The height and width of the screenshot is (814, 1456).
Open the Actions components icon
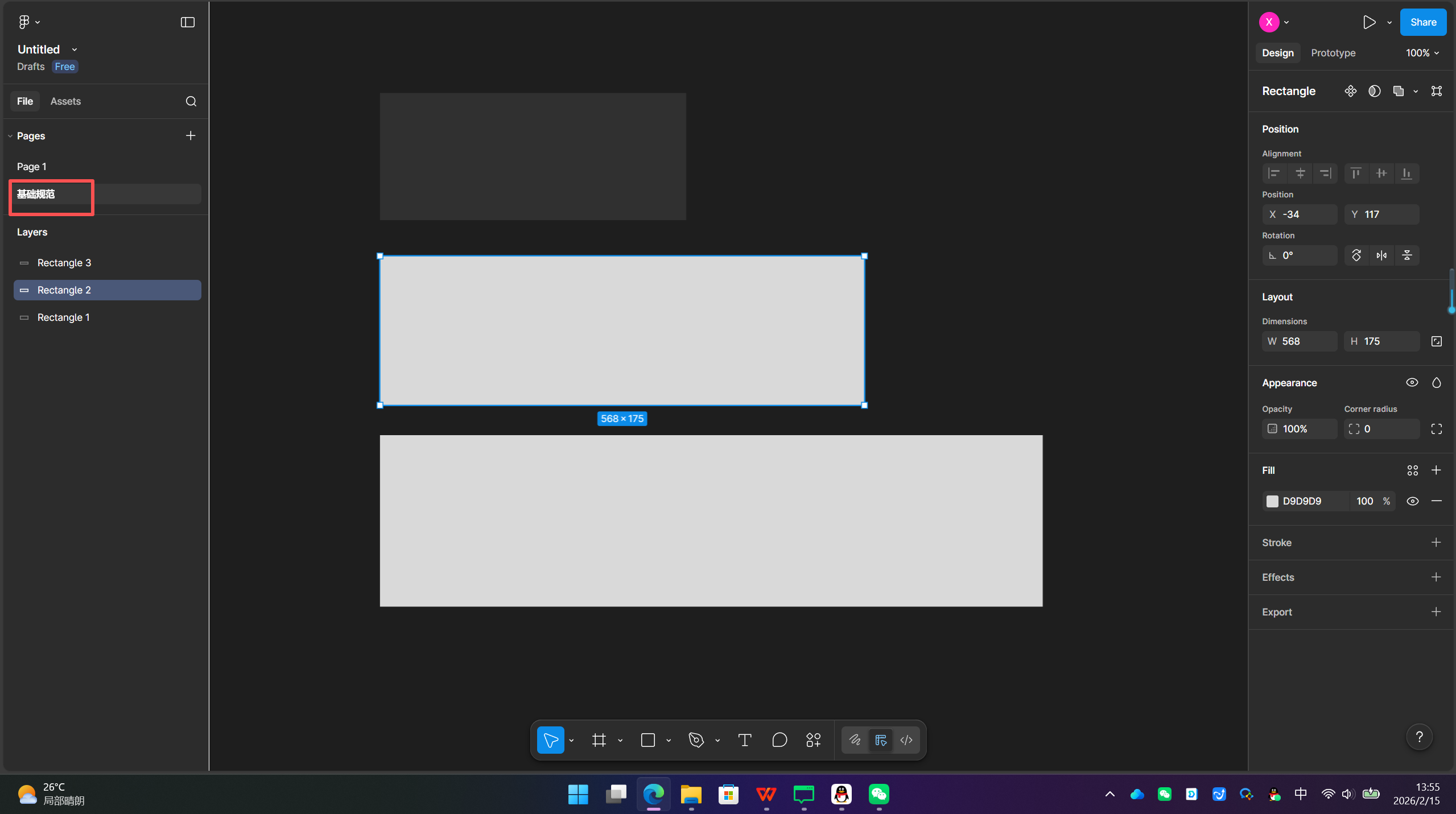(x=813, y=740)
